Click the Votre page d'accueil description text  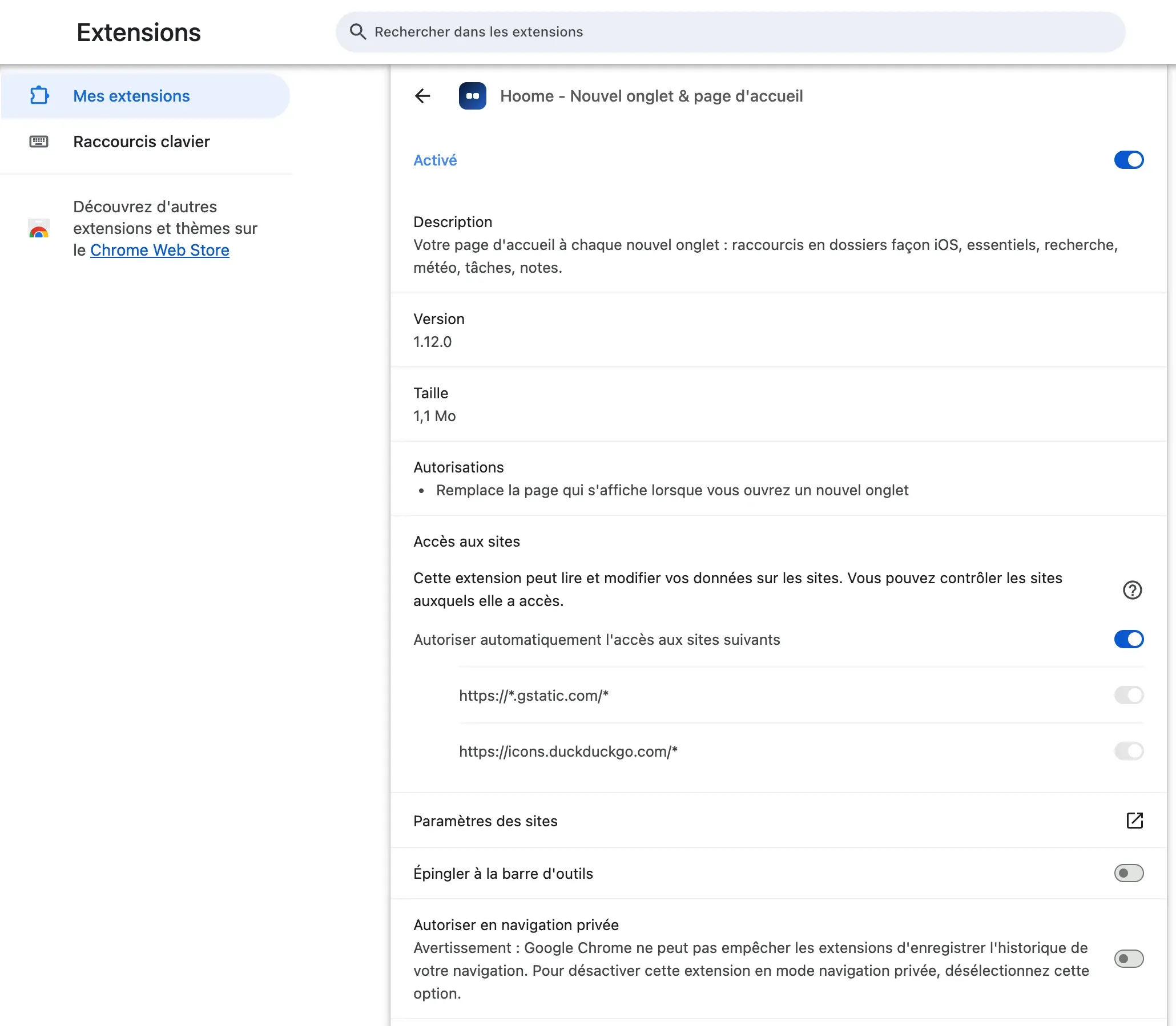[x=766, y=256]
